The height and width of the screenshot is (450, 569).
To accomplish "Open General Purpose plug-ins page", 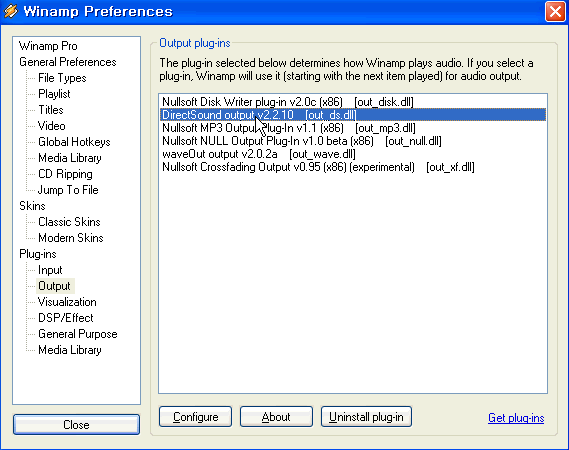I will pyautogui.click(x=78, y=334).
